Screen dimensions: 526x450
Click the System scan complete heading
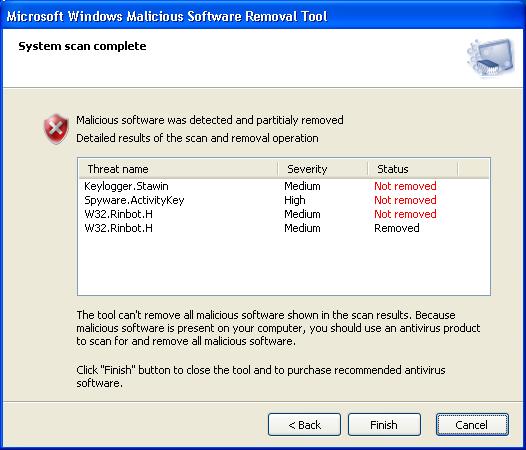[x=82, y=46]
